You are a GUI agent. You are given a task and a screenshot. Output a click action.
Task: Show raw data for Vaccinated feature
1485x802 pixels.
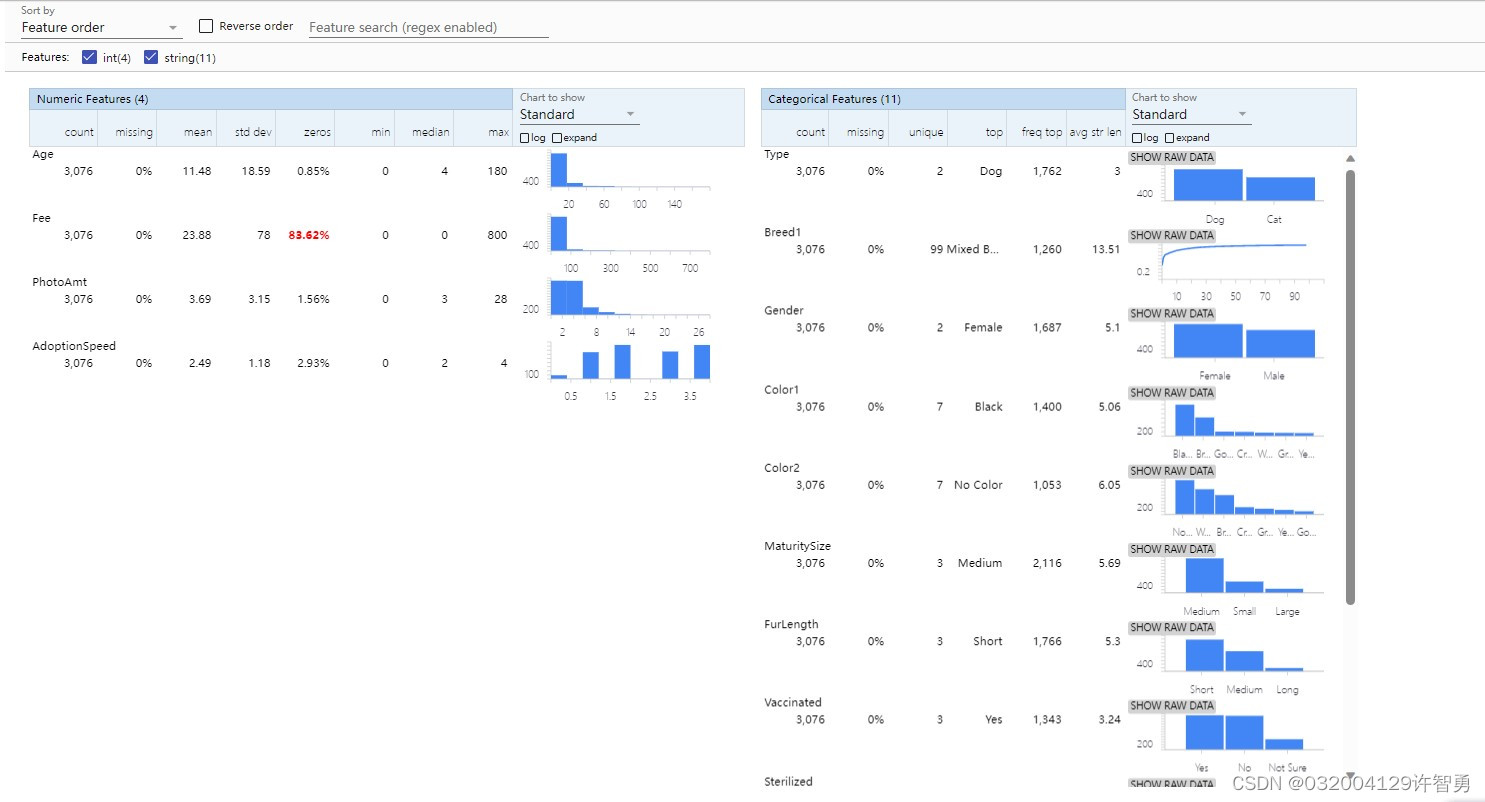click(1172, 706)
